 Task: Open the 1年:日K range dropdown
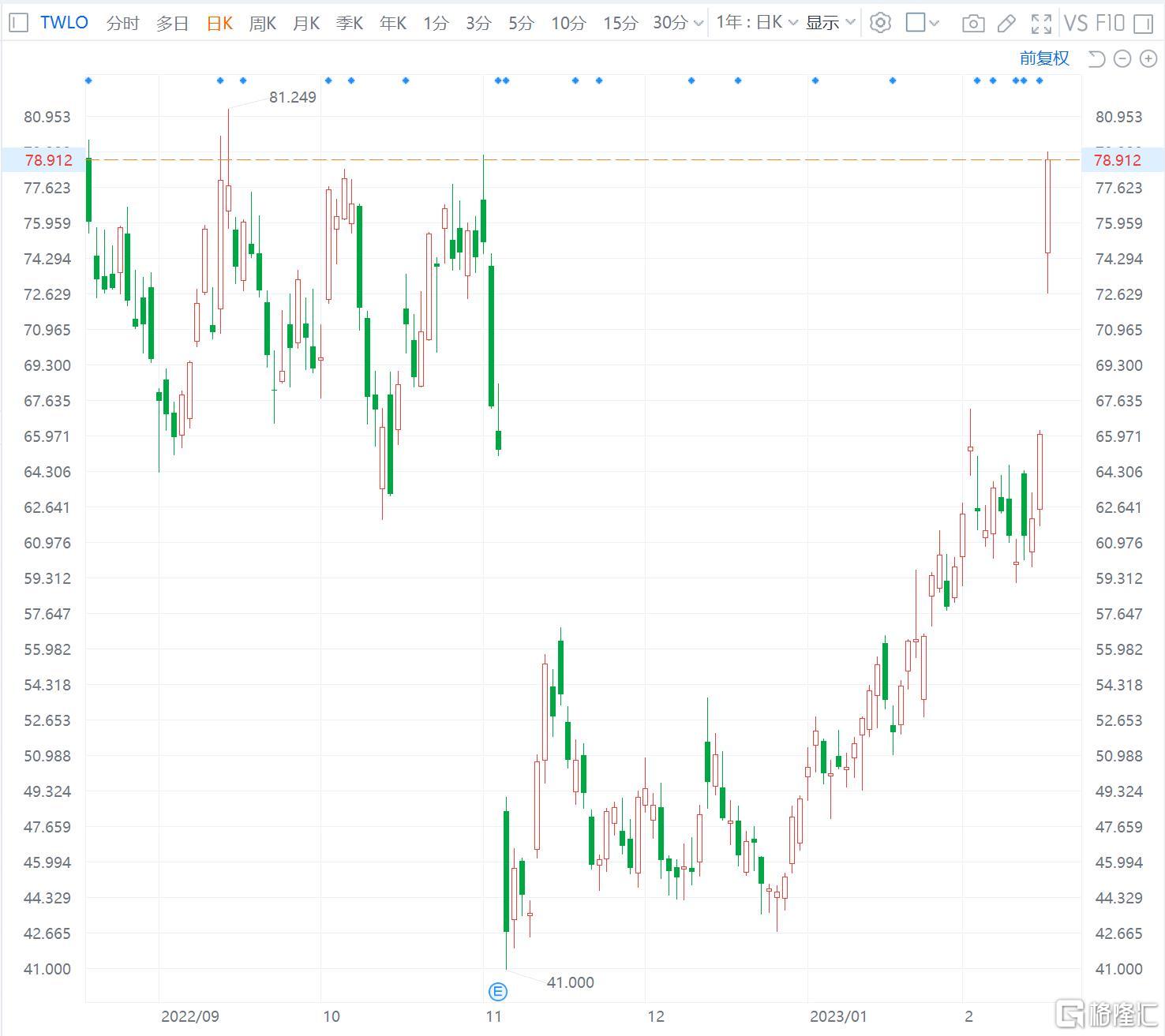click(756, 23)
